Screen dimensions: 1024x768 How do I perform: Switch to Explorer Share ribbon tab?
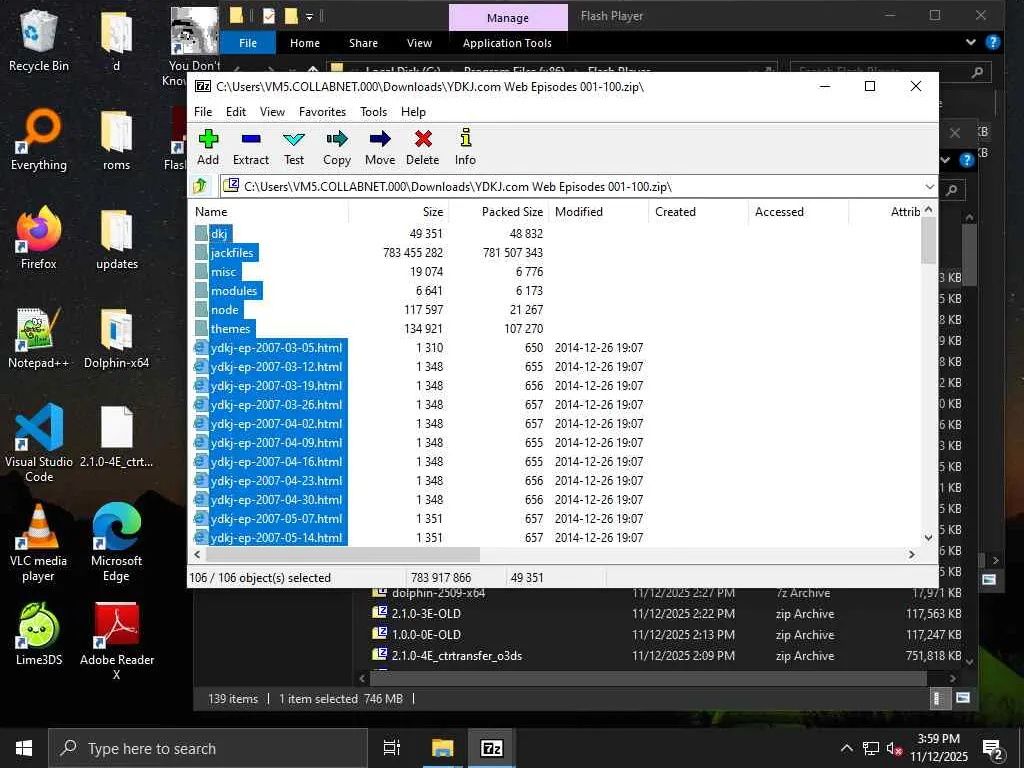(363, 43)
